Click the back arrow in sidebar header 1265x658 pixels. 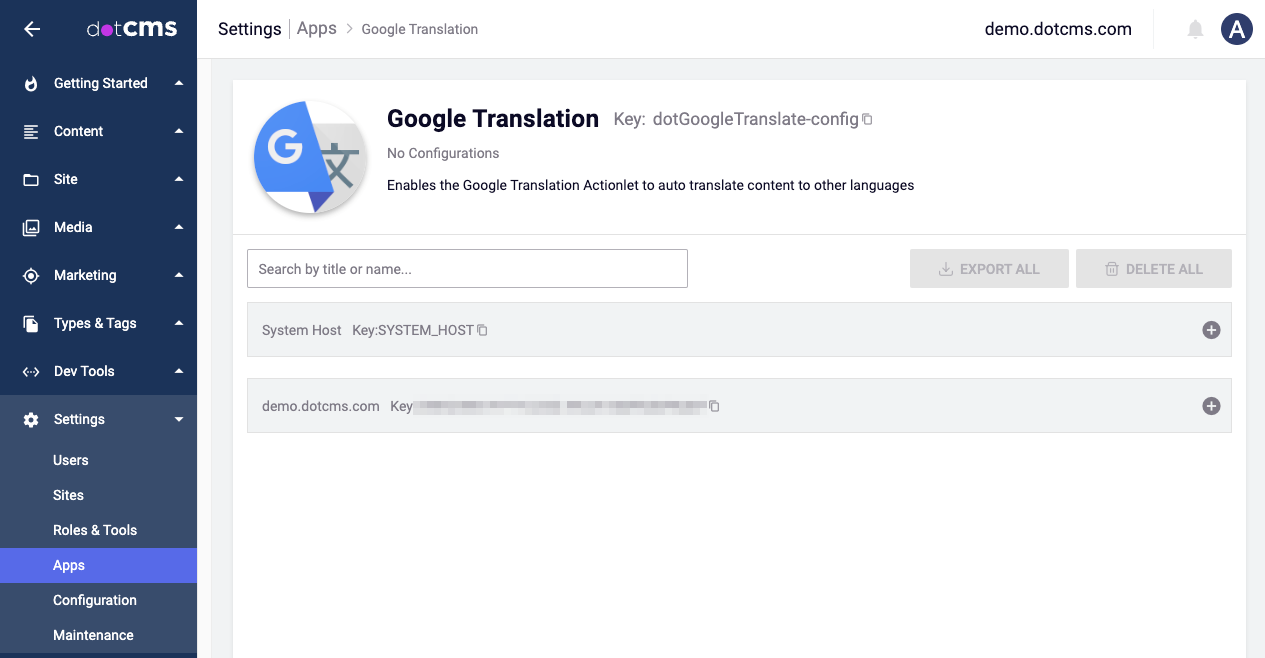[32, 29]
